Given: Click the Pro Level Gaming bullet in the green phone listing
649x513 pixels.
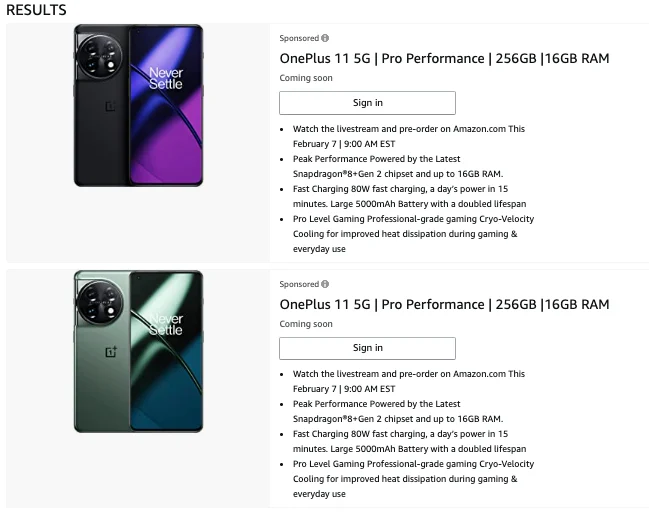Looking at the screenshot, I should (412, 471).
